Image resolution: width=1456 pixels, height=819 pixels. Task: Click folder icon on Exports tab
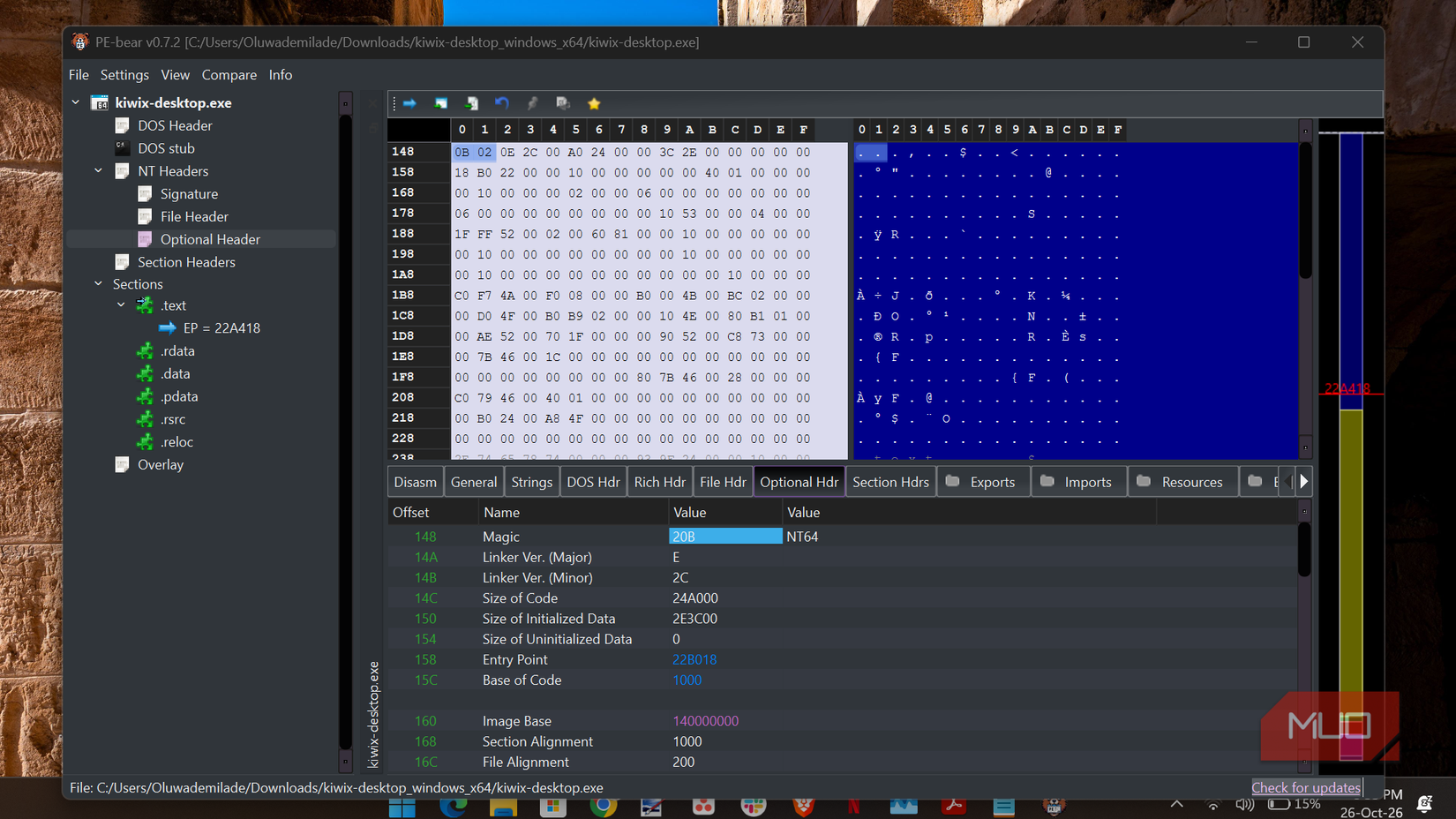953,482
